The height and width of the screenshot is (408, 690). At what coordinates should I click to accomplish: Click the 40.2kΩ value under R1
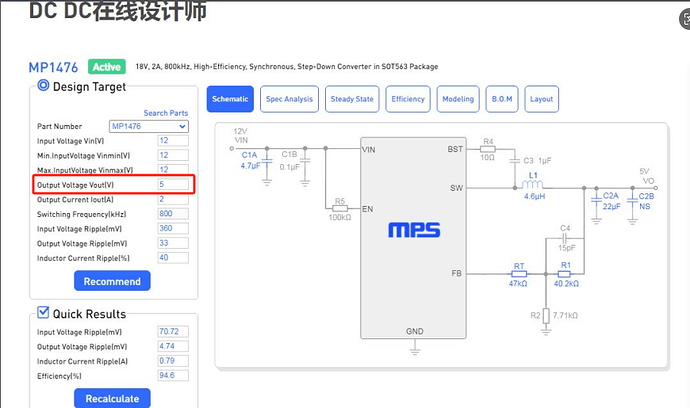[x=566, y=284]
